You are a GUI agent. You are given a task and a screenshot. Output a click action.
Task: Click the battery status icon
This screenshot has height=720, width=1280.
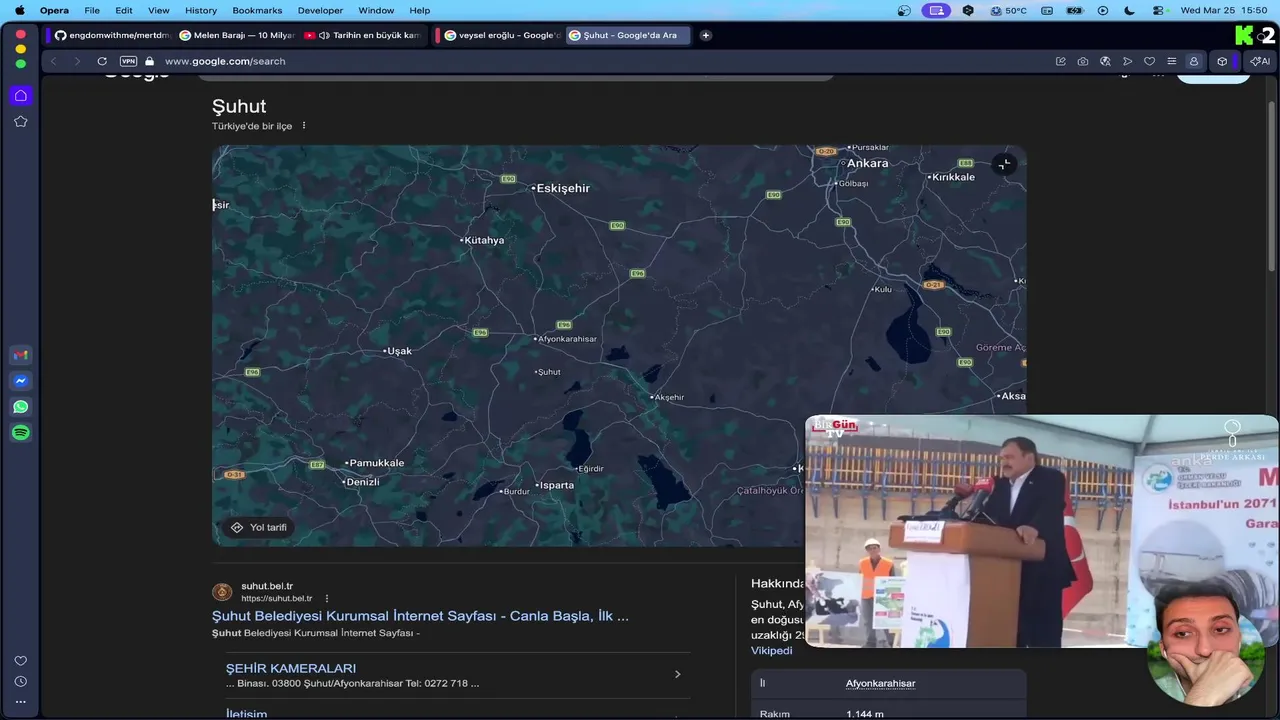(x=1075, y=10)
